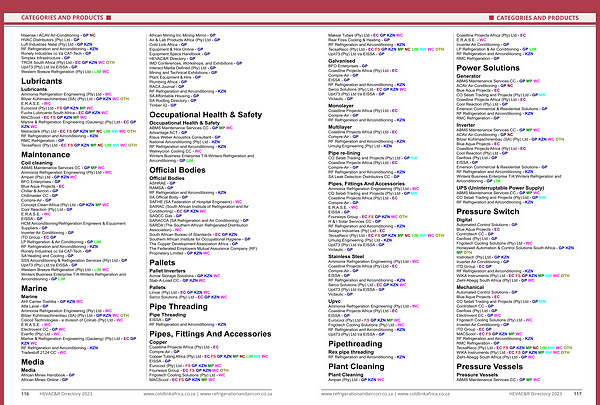Click the 'RACA Journal - GP' entry
The image size is (600, 405).
click(166, 87)
